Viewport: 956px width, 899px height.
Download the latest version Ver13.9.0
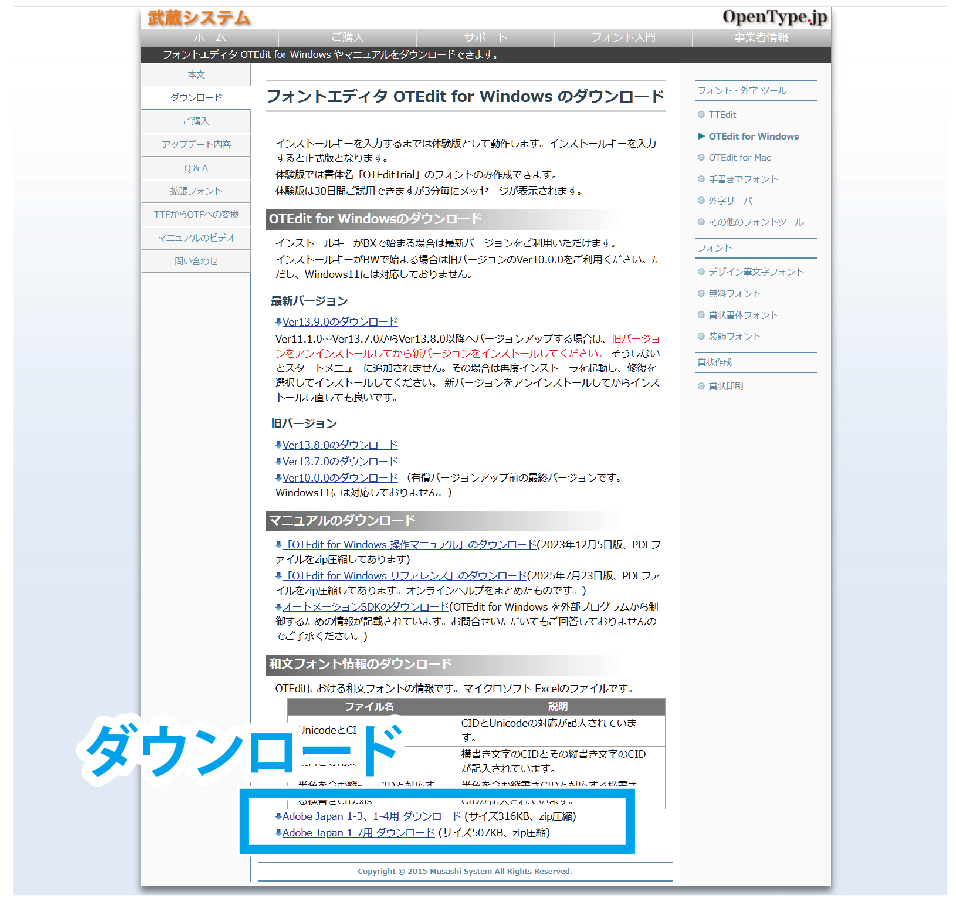click(340, 322)
